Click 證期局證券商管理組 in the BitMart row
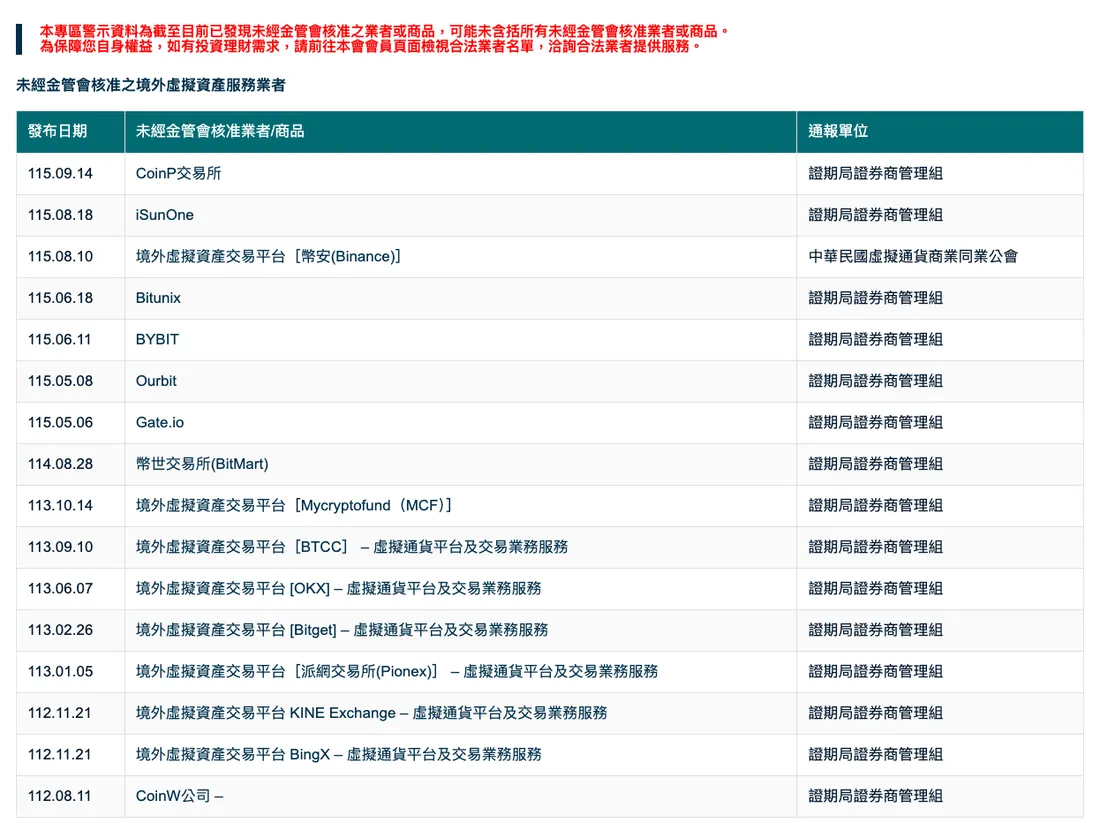1100x823 pixels. pyautogui.click(x=875, y=463)
